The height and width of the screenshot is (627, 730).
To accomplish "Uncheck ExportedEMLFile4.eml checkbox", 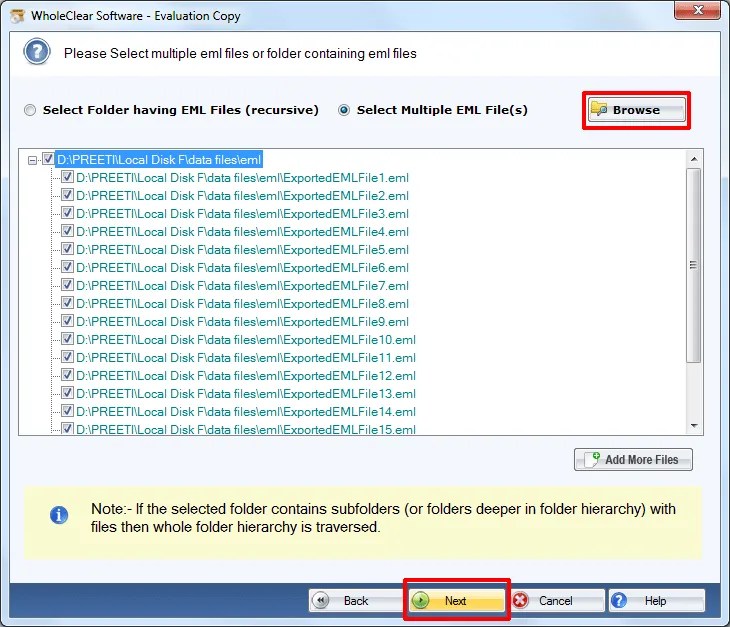I will click(x=68, y=231).
